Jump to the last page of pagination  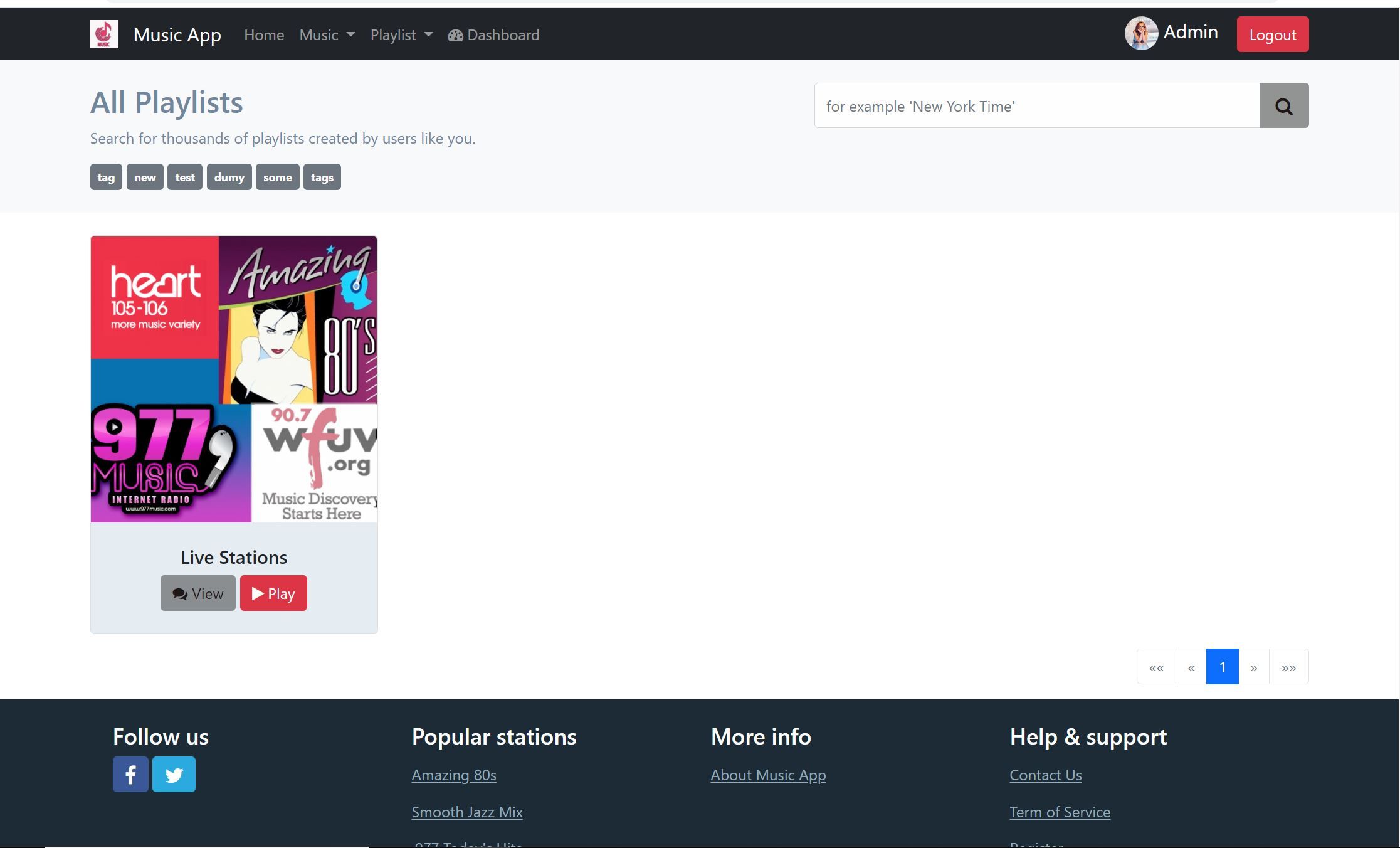point(1288,667)
